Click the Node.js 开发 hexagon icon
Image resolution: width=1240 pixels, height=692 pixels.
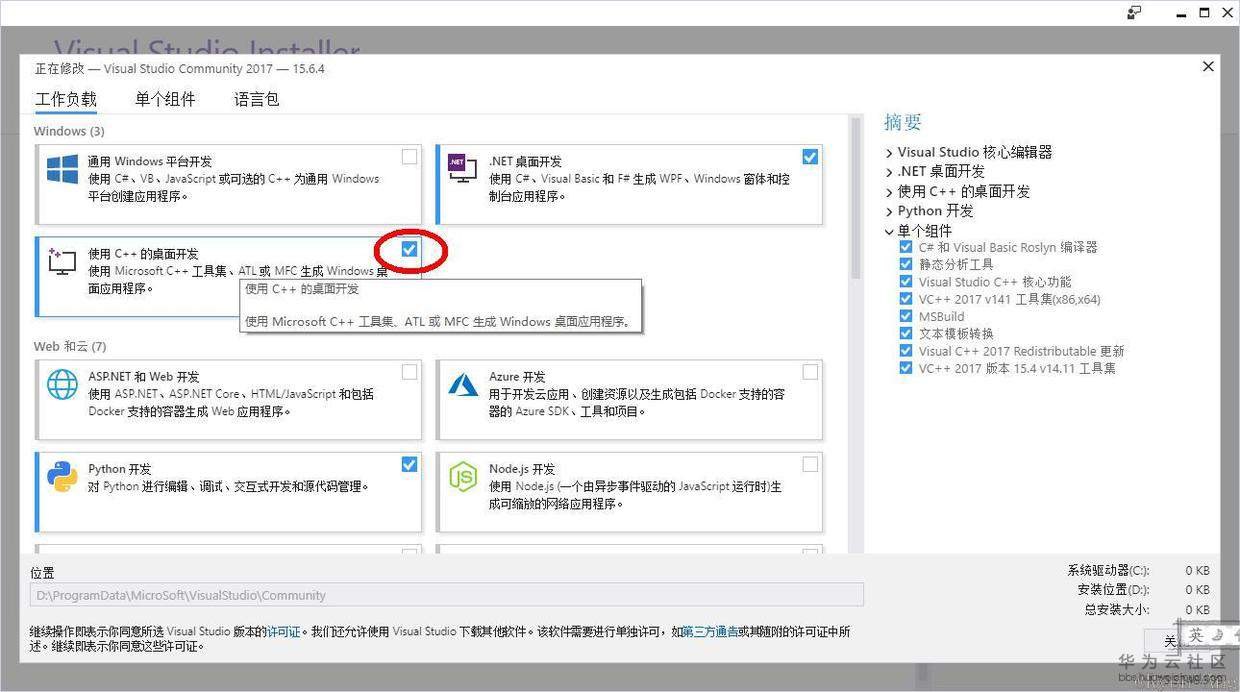tap(462, 477)
